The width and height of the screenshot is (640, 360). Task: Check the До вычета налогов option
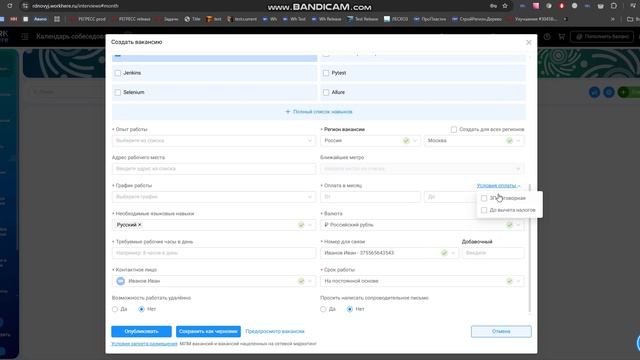coord(484,210)
